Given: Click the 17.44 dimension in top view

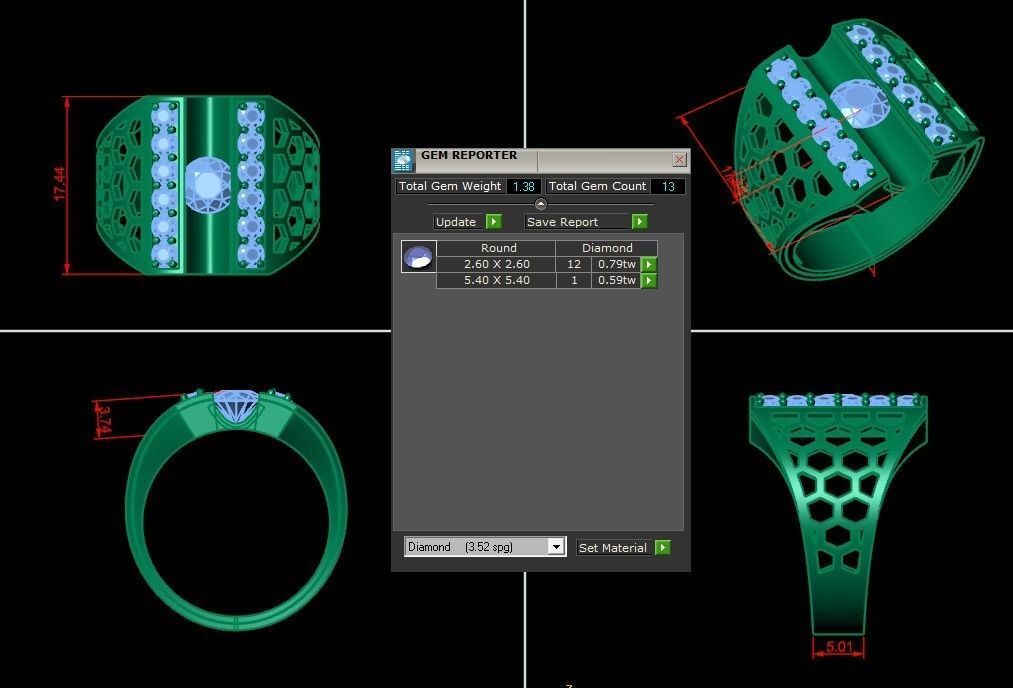Looking at the screenshot, I should pos(59,184).
